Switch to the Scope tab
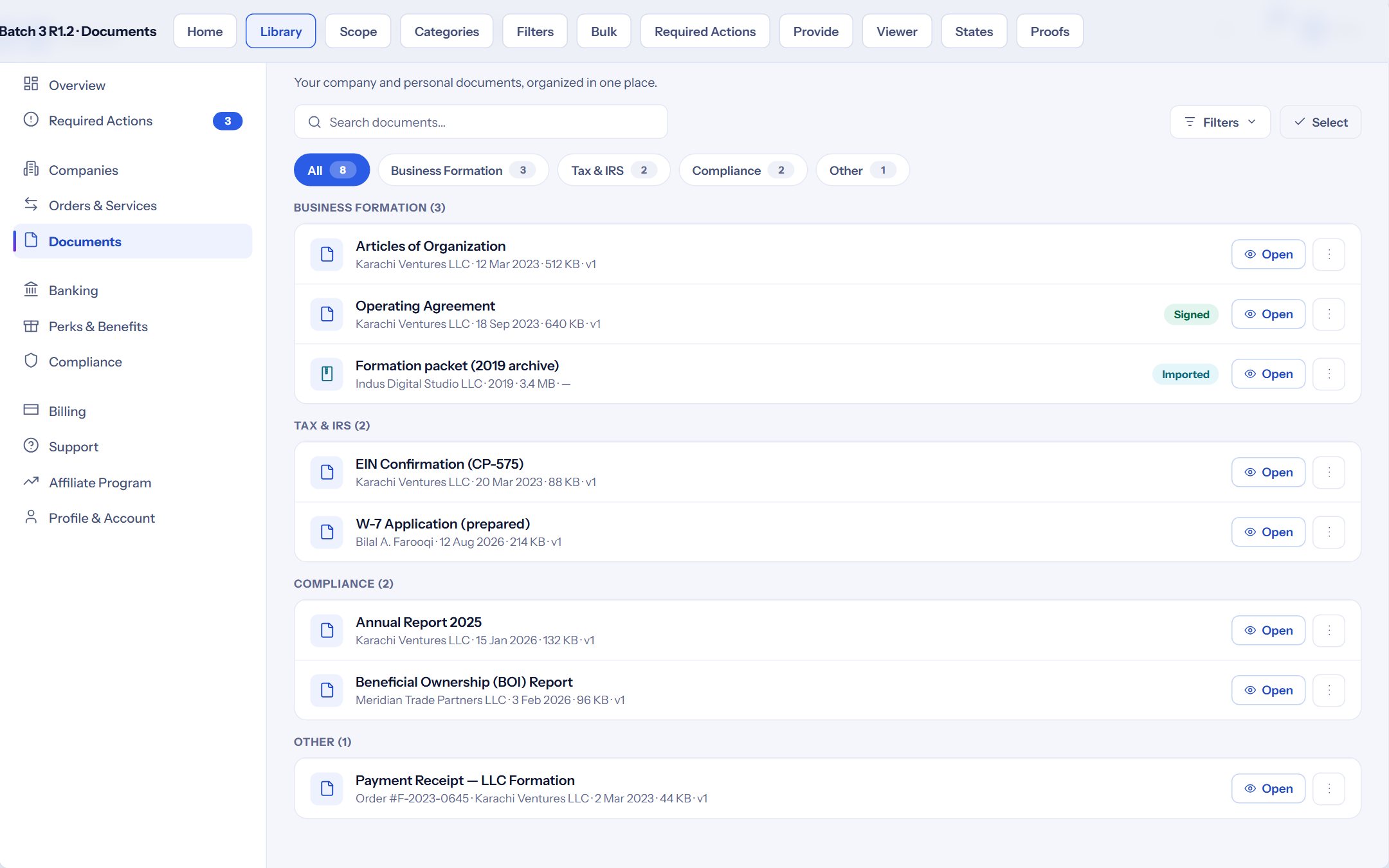This screenshot has height=868, width=1389. click(358, 32)
